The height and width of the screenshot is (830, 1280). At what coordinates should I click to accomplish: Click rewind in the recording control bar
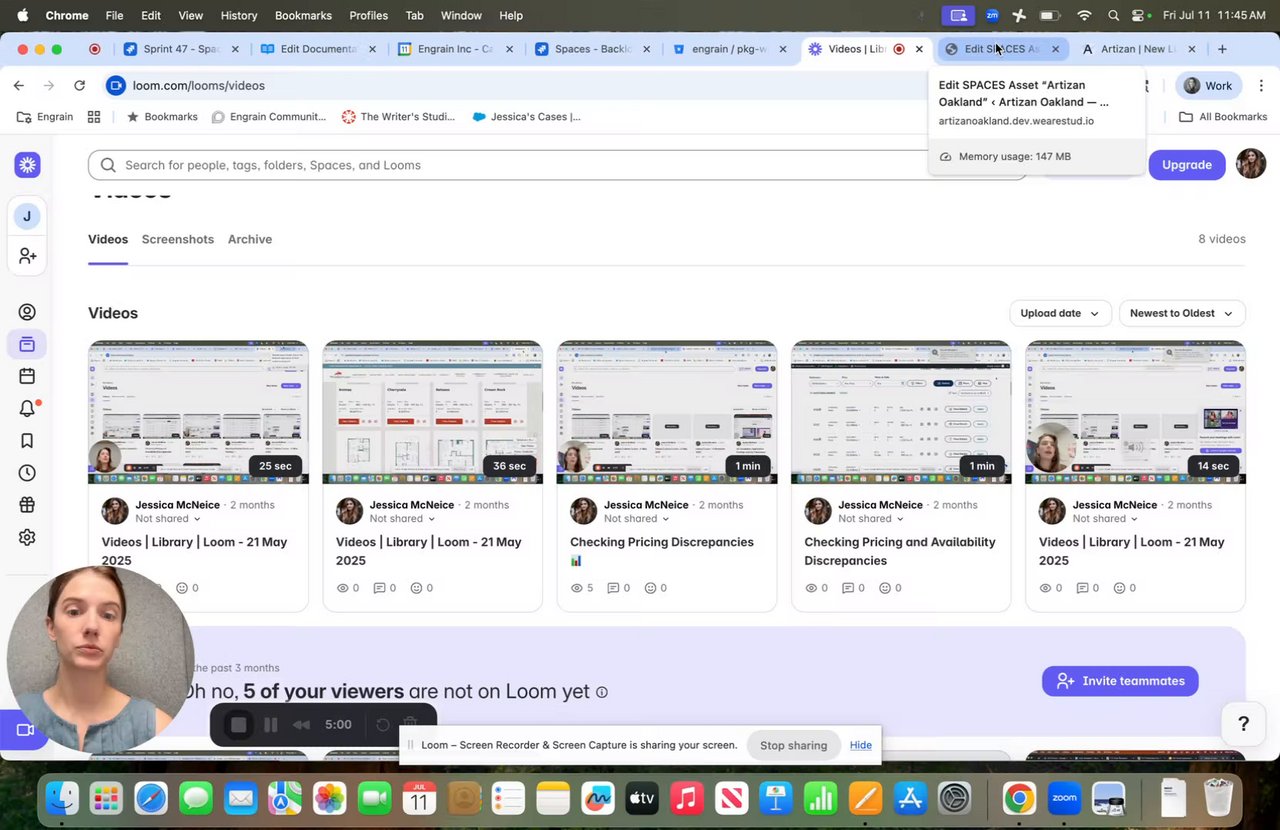(x=301, y=725)
